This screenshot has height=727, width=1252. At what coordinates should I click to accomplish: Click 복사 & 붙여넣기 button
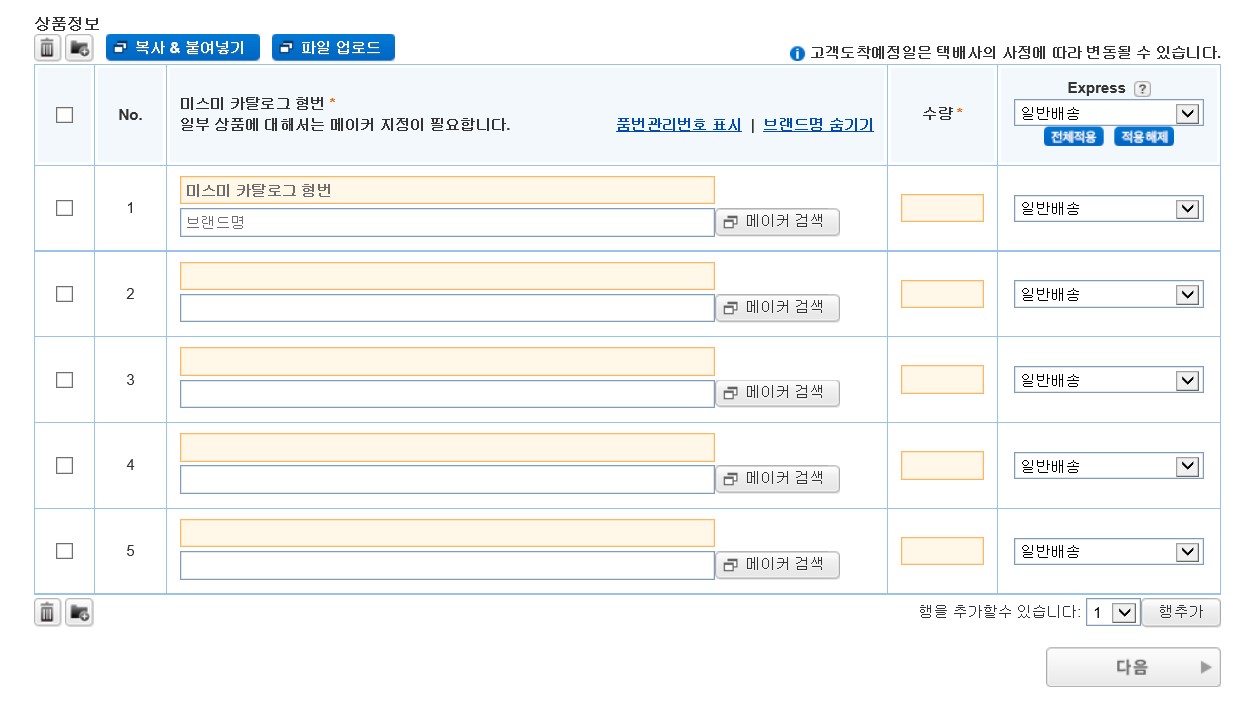[x=182, y=47]
